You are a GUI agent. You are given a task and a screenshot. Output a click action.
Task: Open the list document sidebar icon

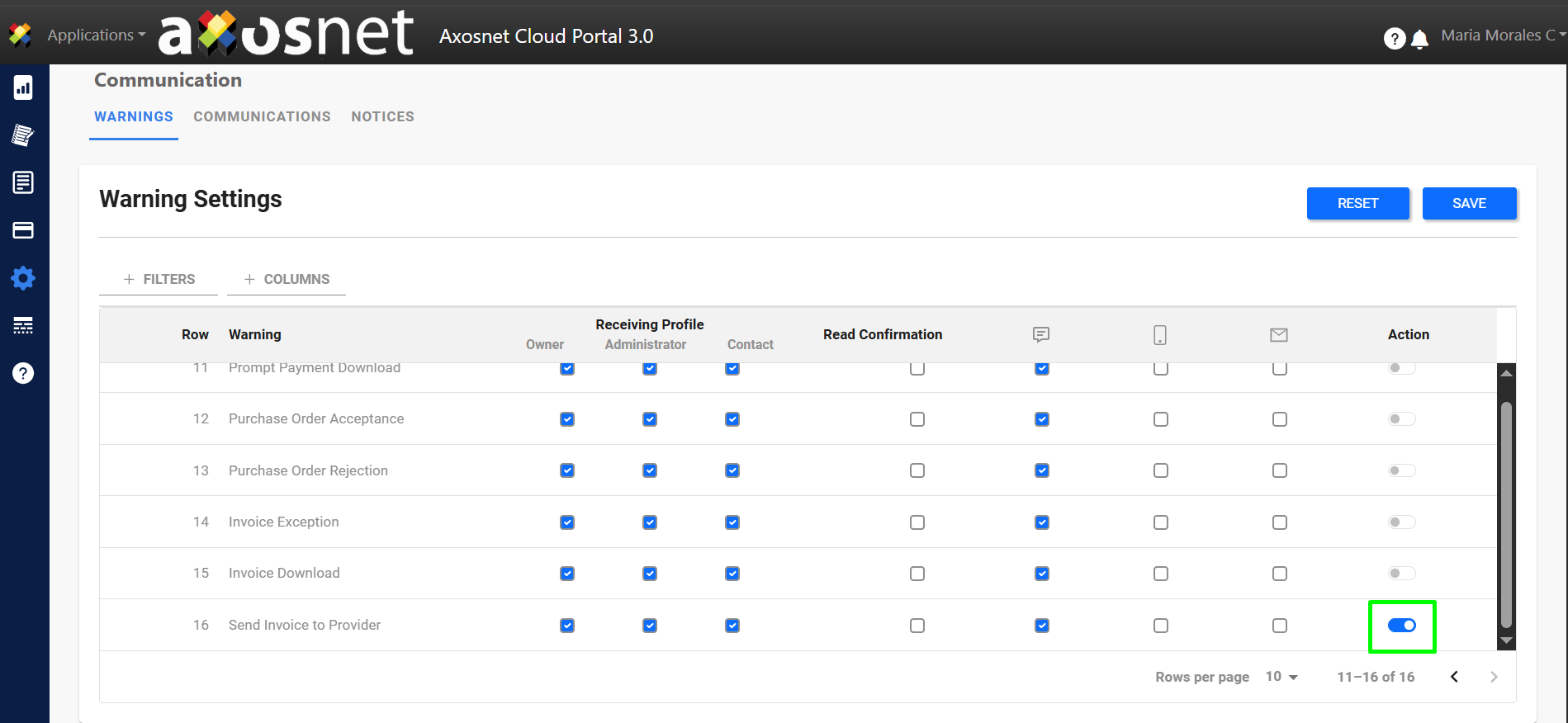(23, 182)
